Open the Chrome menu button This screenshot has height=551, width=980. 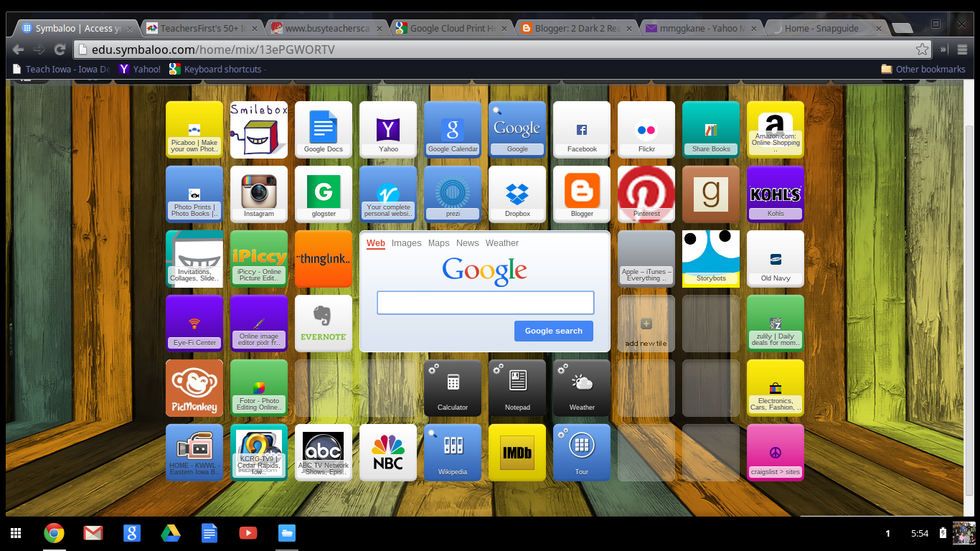(x=962, y=49)
